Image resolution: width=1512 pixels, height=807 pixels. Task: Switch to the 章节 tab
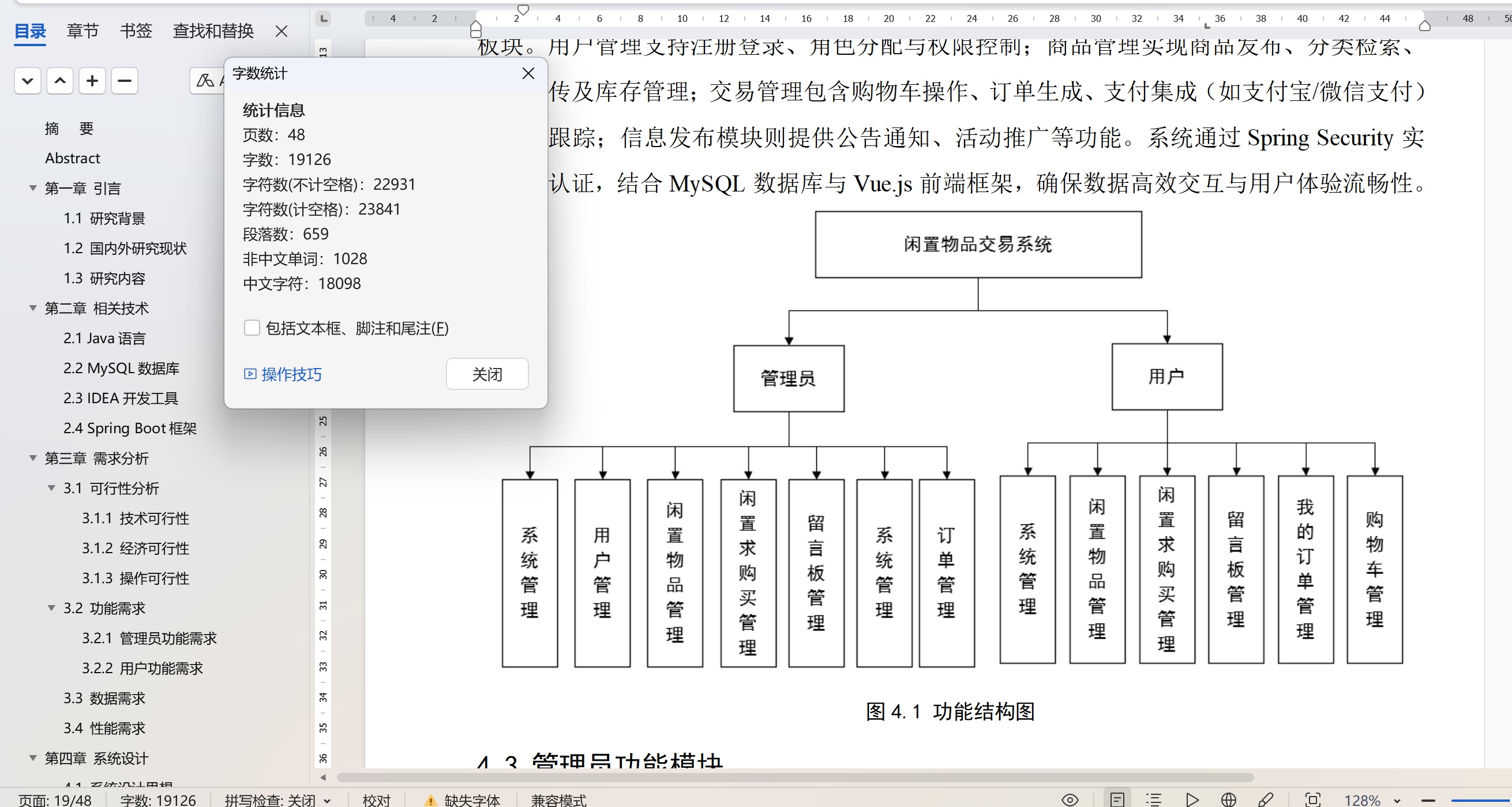tap(82, 31)
